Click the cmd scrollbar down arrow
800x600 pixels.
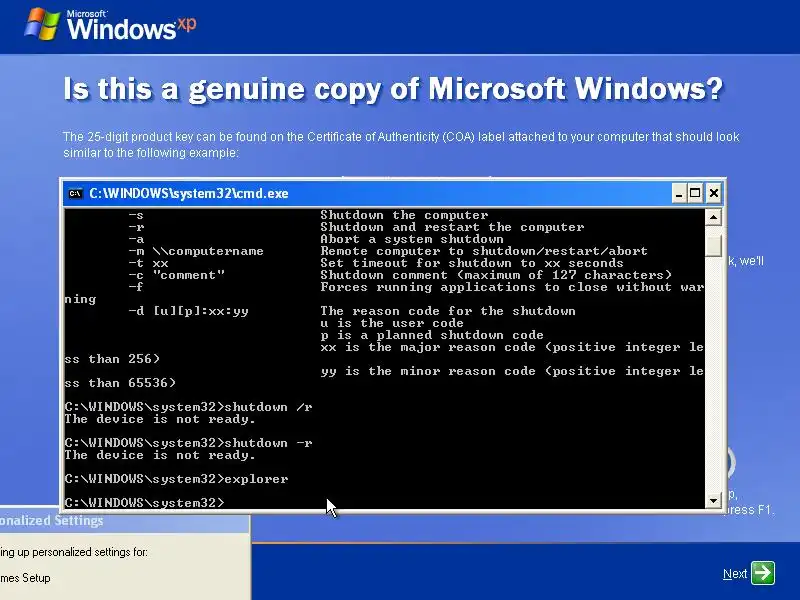(x=713, y=500)
